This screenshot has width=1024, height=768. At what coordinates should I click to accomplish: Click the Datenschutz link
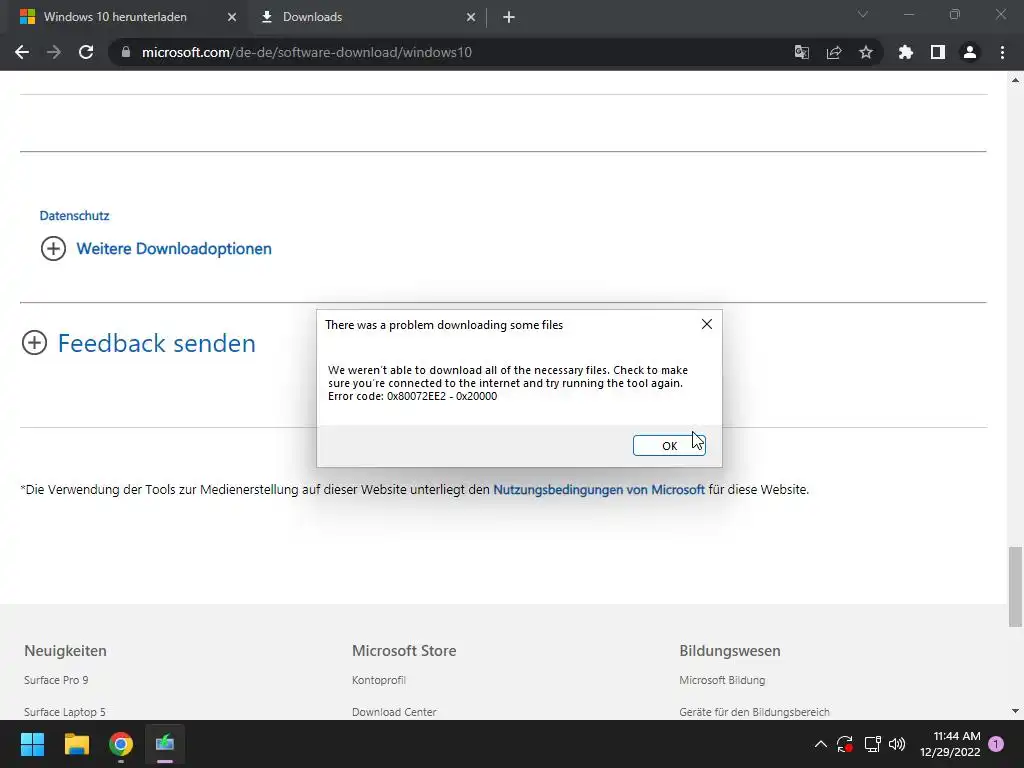coord(74,216)
